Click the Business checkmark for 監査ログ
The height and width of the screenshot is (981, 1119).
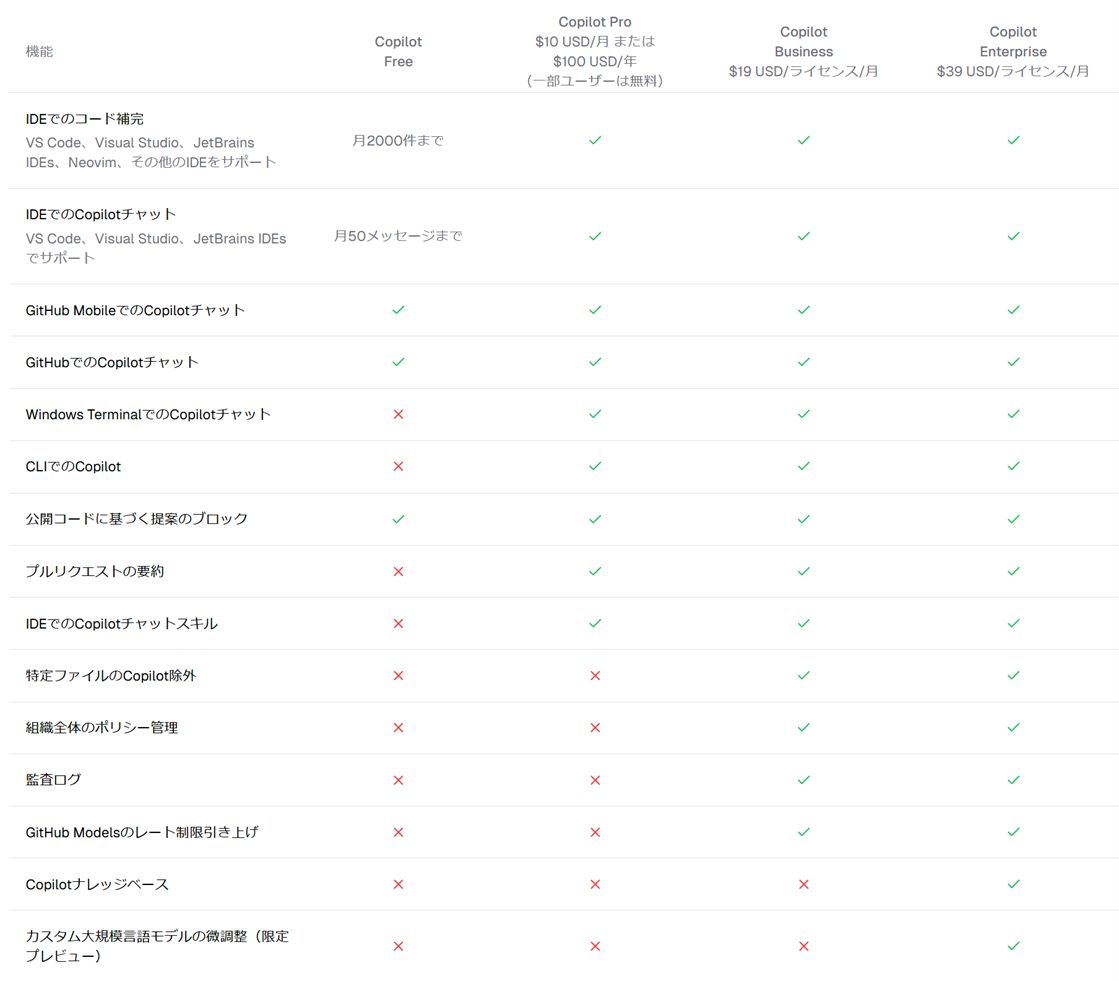(804, 780)
